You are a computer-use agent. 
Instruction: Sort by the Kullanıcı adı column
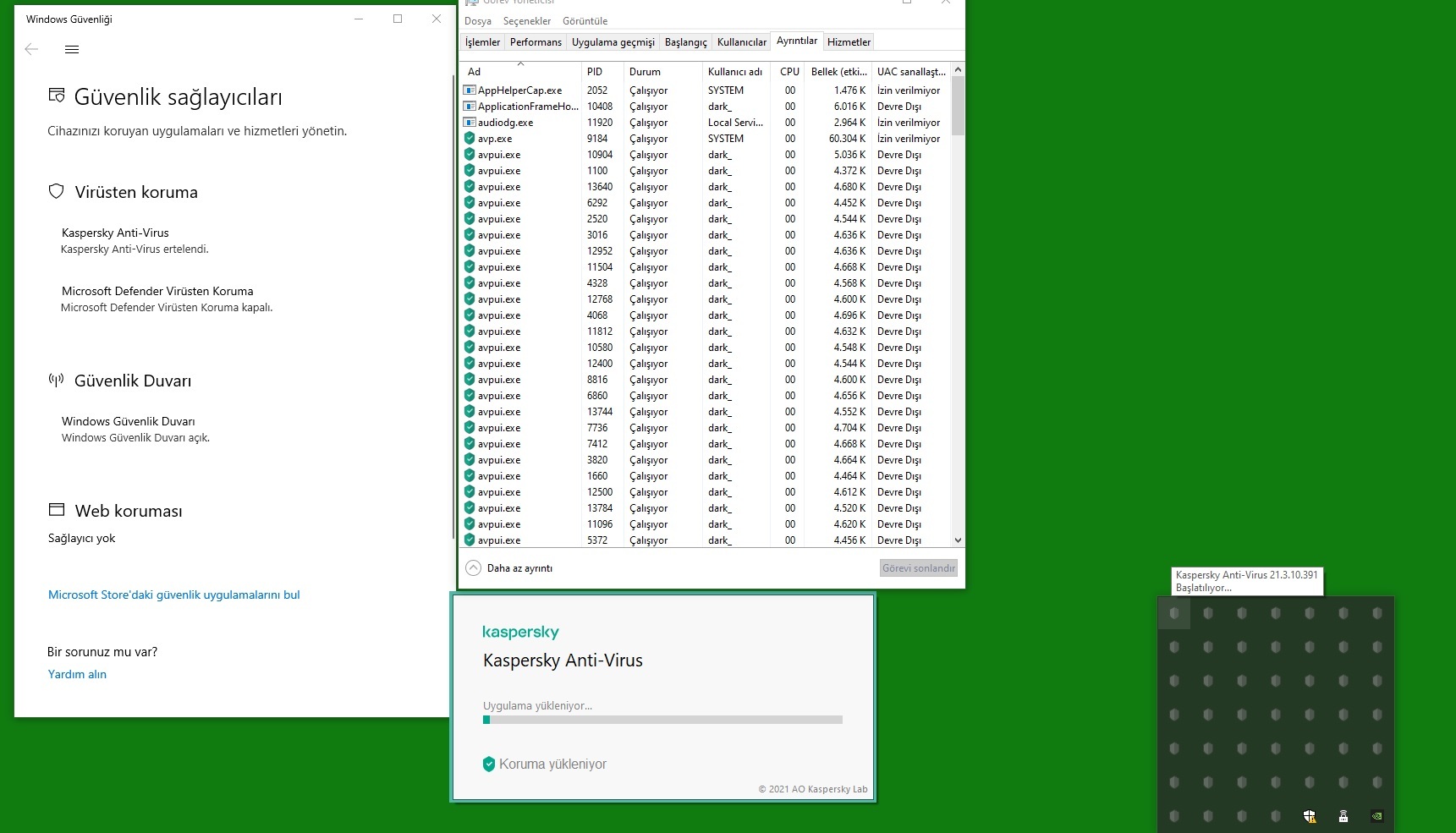[735, 71]
